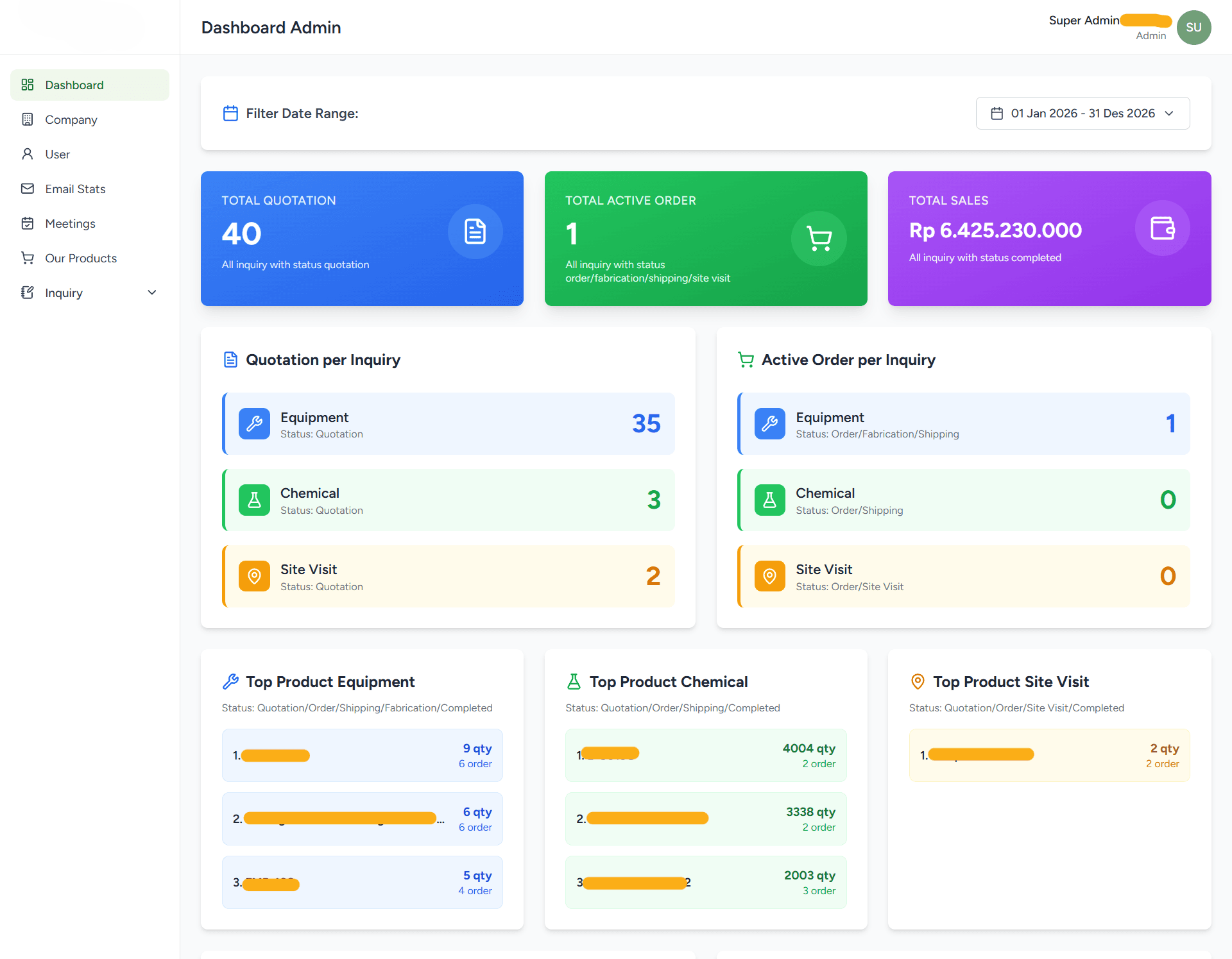Open the User sidebar page
The height and width of the screenshot is (959, 1232).
pos(57,155)
